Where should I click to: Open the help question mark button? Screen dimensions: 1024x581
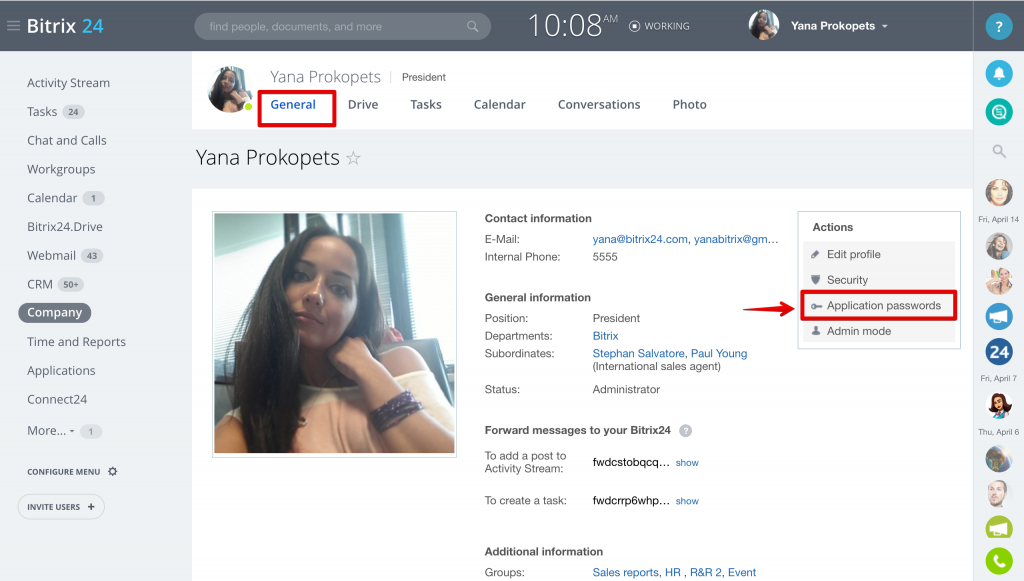999,27
